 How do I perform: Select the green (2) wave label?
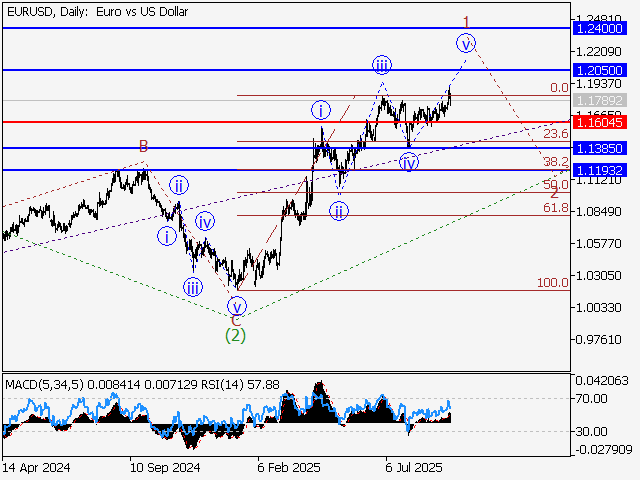click(x=235, y=334)
